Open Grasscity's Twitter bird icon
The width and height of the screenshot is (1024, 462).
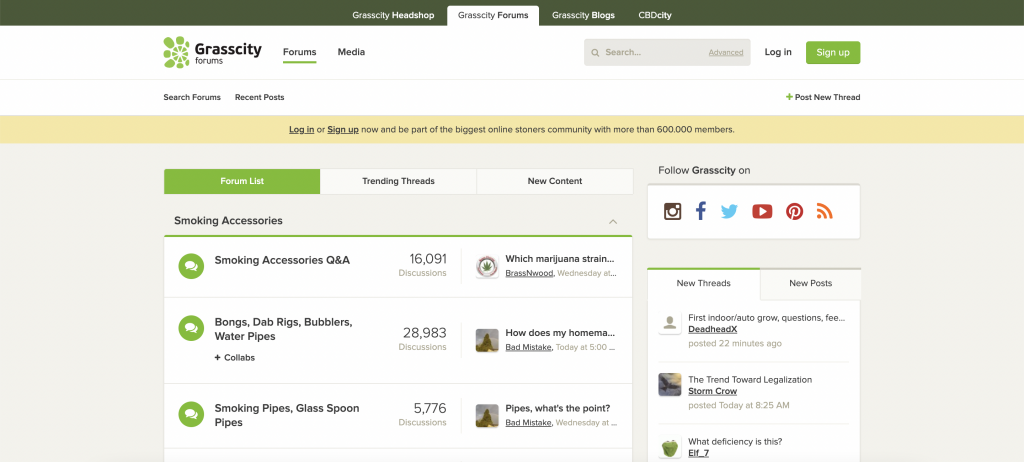tap(729, 211)
